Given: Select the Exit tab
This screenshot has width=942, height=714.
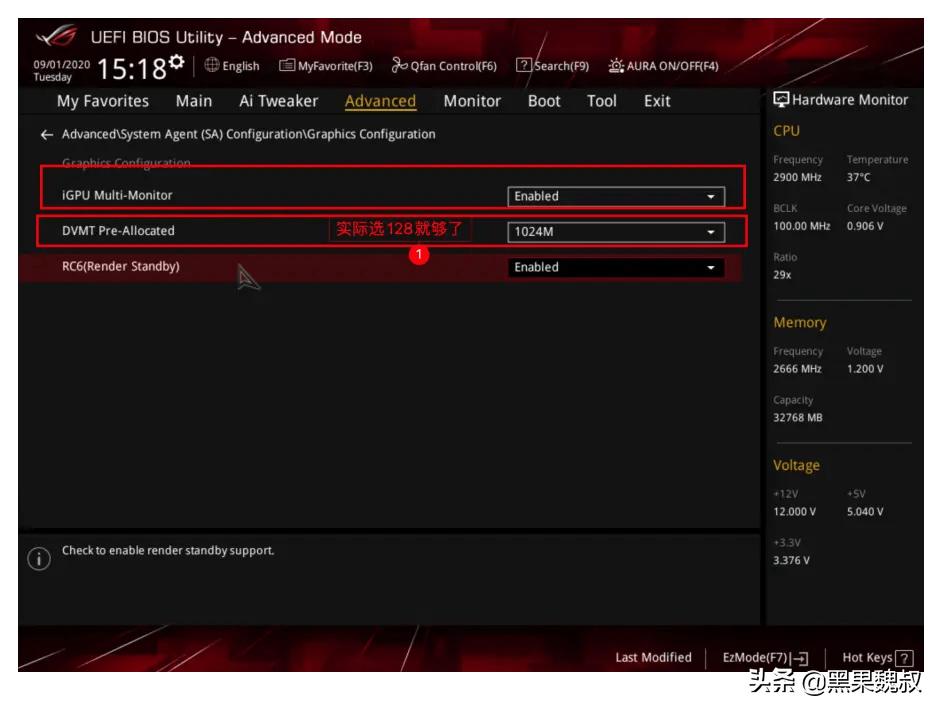Looking at the screenshot, I should tap(657, 101).
